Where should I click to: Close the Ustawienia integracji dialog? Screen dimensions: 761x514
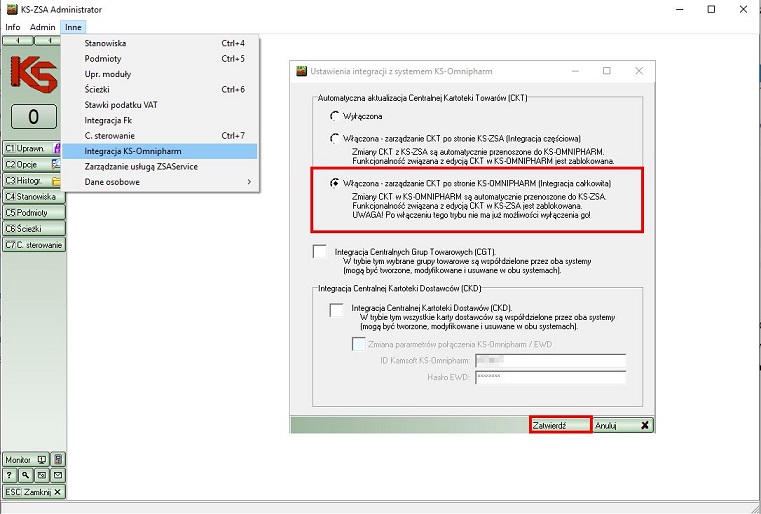639,71
